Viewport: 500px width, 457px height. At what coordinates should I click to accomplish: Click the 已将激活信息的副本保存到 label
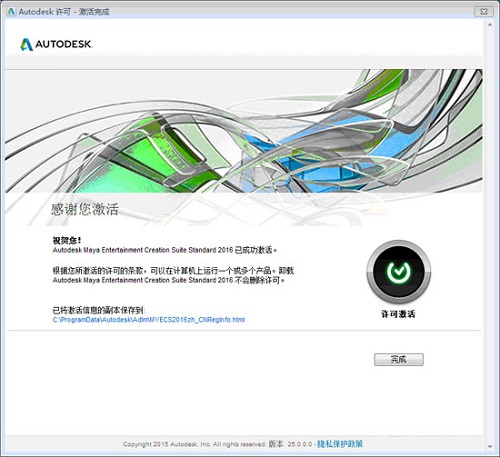[x=99, y=310]
